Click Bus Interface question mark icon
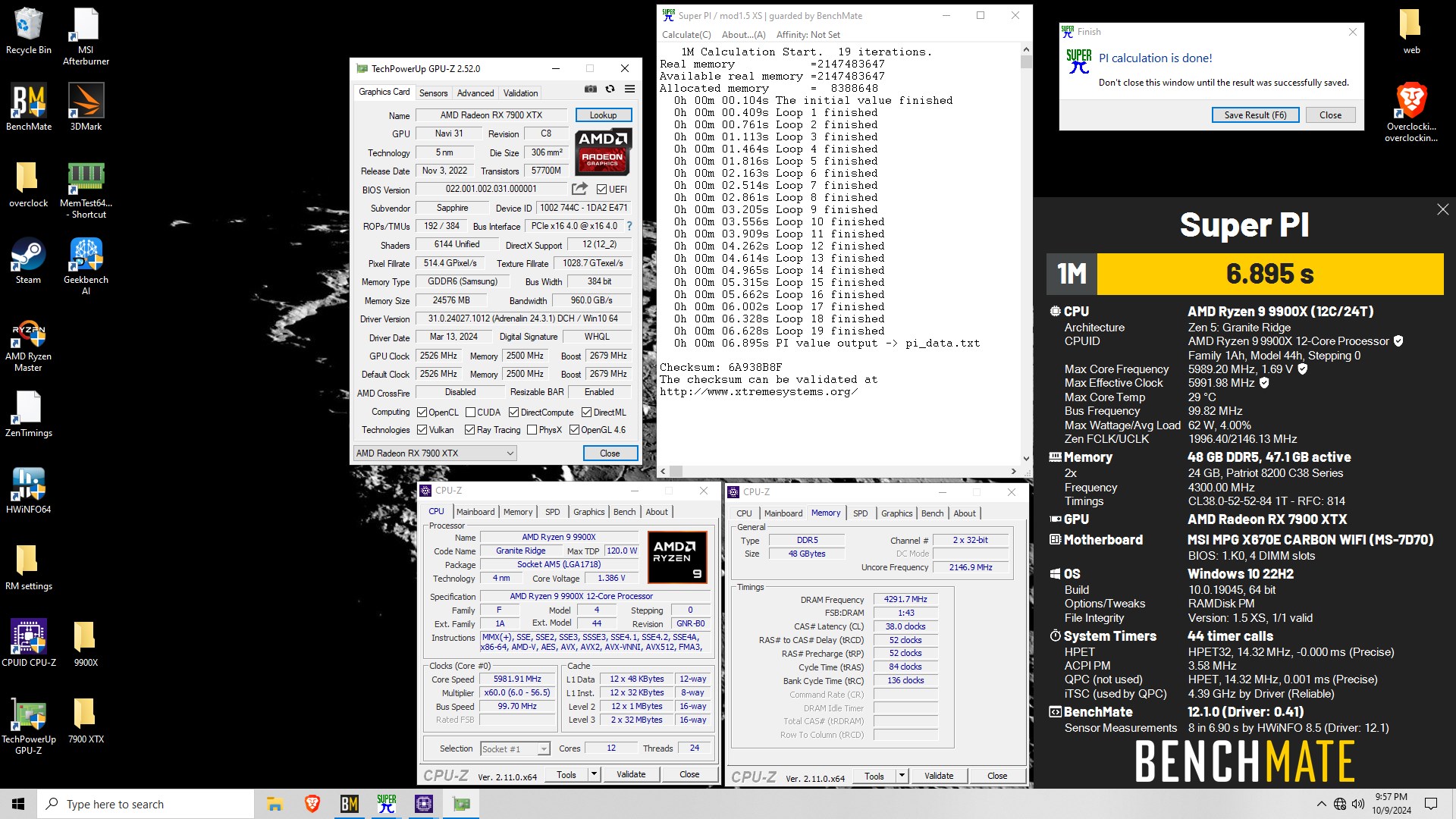 point(629,226)
